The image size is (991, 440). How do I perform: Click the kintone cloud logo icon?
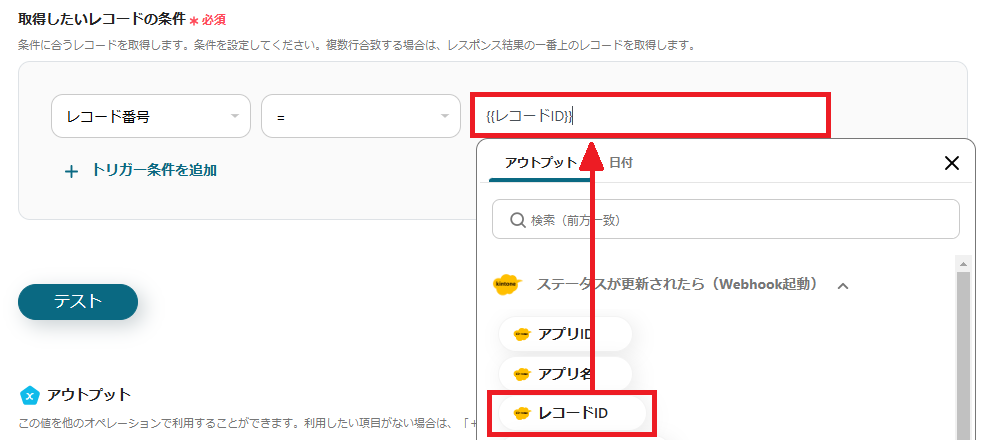(x=506, y=284)
